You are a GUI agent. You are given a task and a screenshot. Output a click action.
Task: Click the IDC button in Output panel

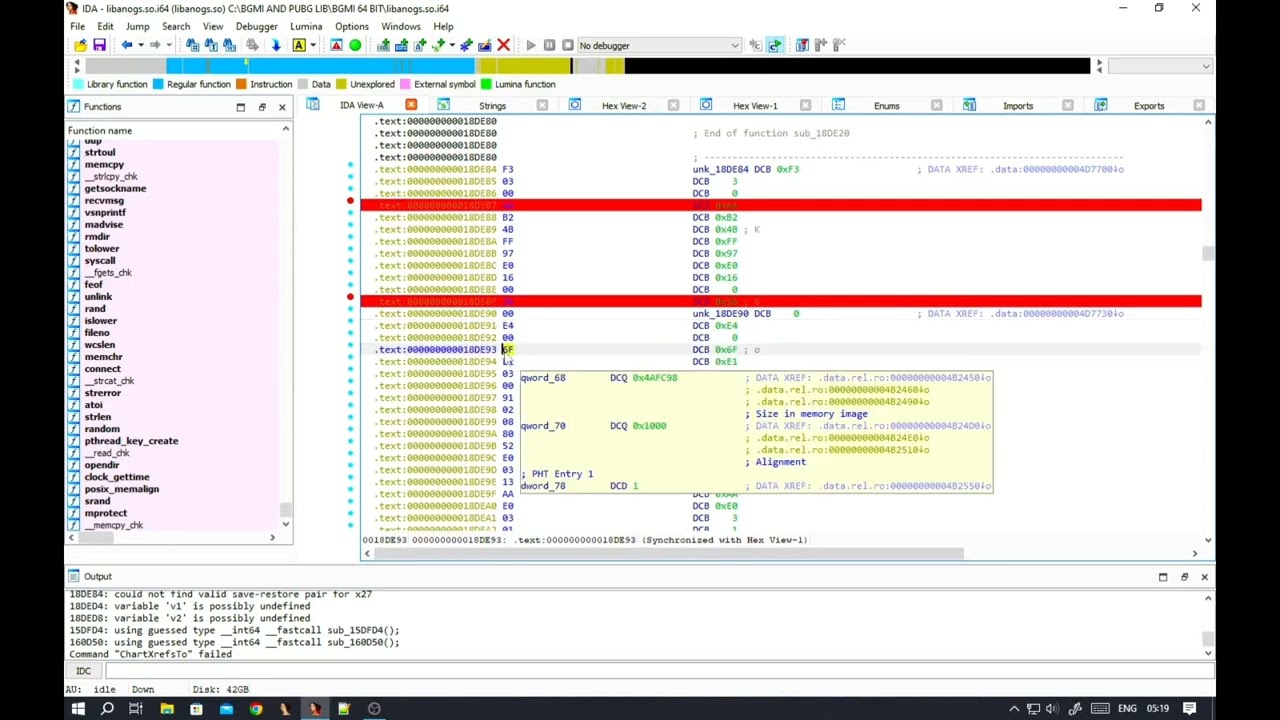point(83,671)
